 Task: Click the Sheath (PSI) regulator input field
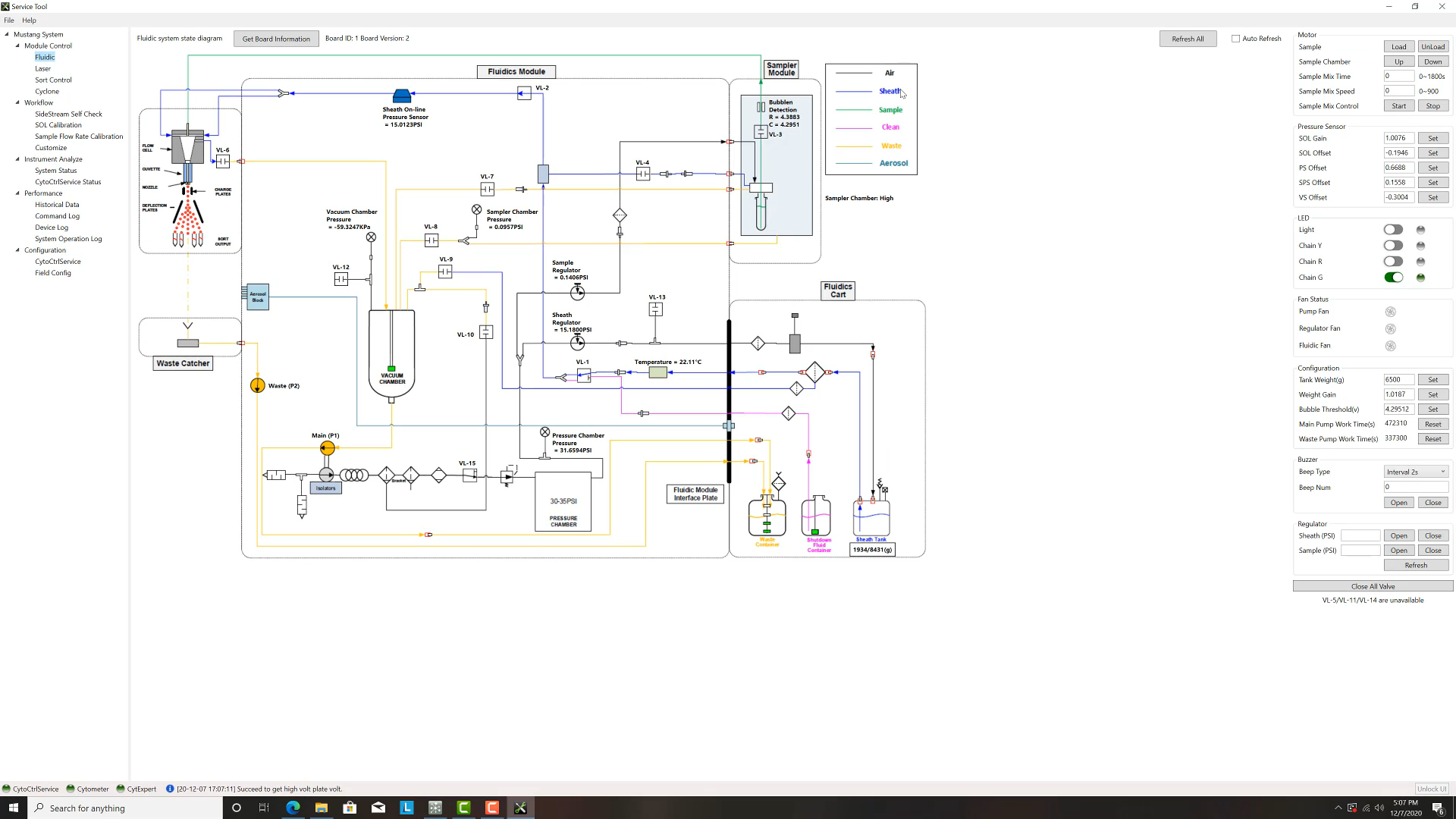[x=1360, y=536]
